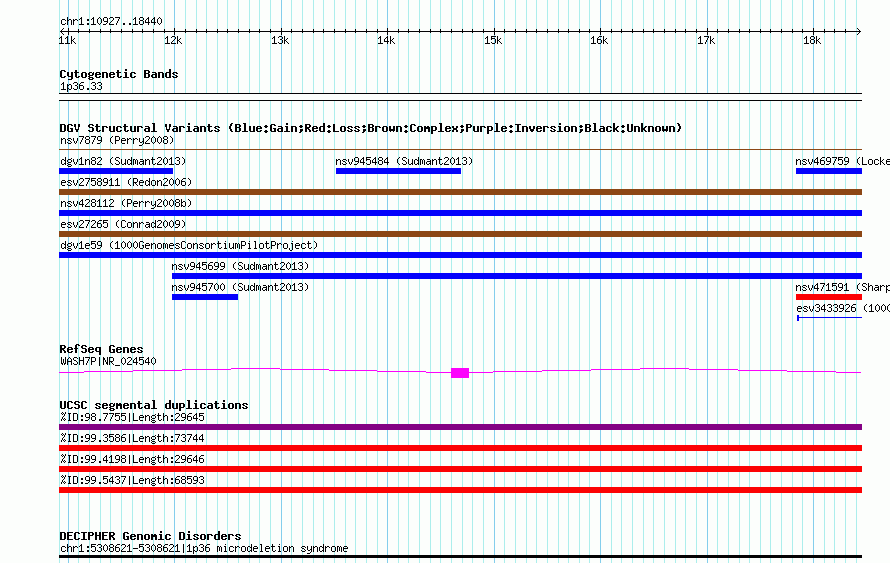Click the nsv945699 blue gain bar
The height and width of the screenshot is (563, 890).
pyautogui.click(x=517, y=276)
